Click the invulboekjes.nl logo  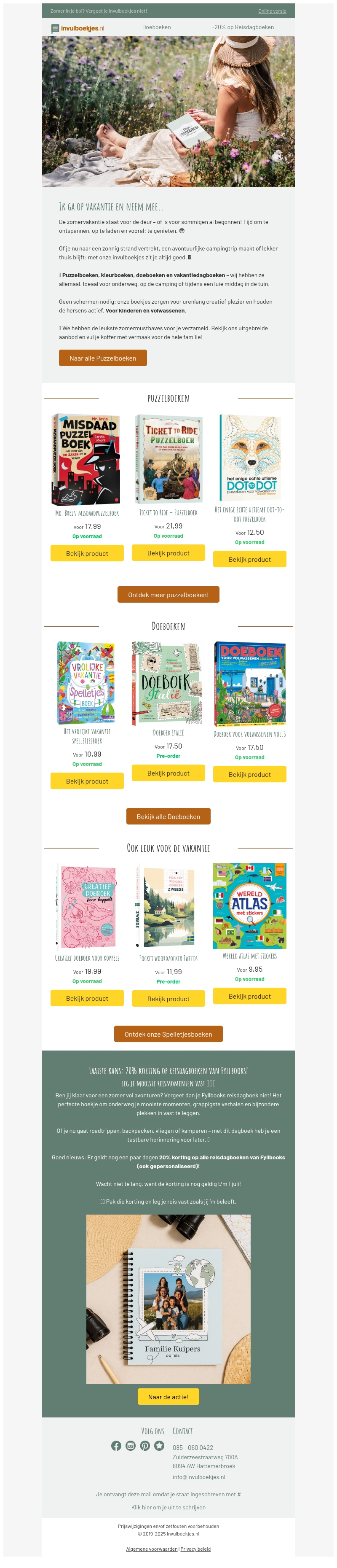78,28
